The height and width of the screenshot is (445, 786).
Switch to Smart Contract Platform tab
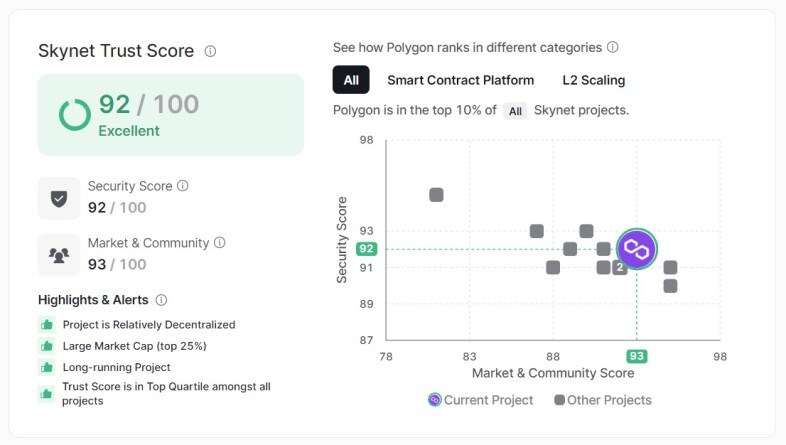point(461,80)
